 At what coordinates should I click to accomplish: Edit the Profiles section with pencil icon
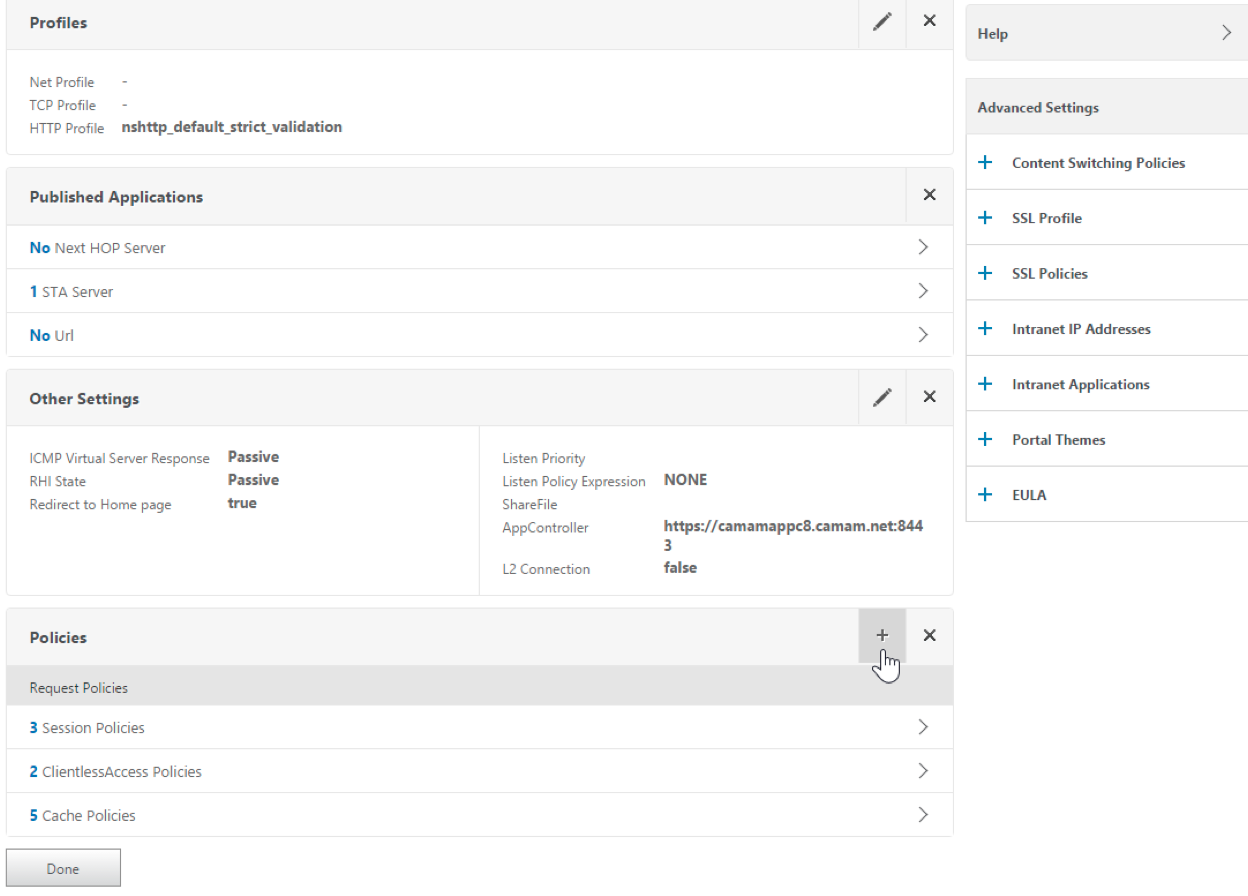(x=882, y=22)
